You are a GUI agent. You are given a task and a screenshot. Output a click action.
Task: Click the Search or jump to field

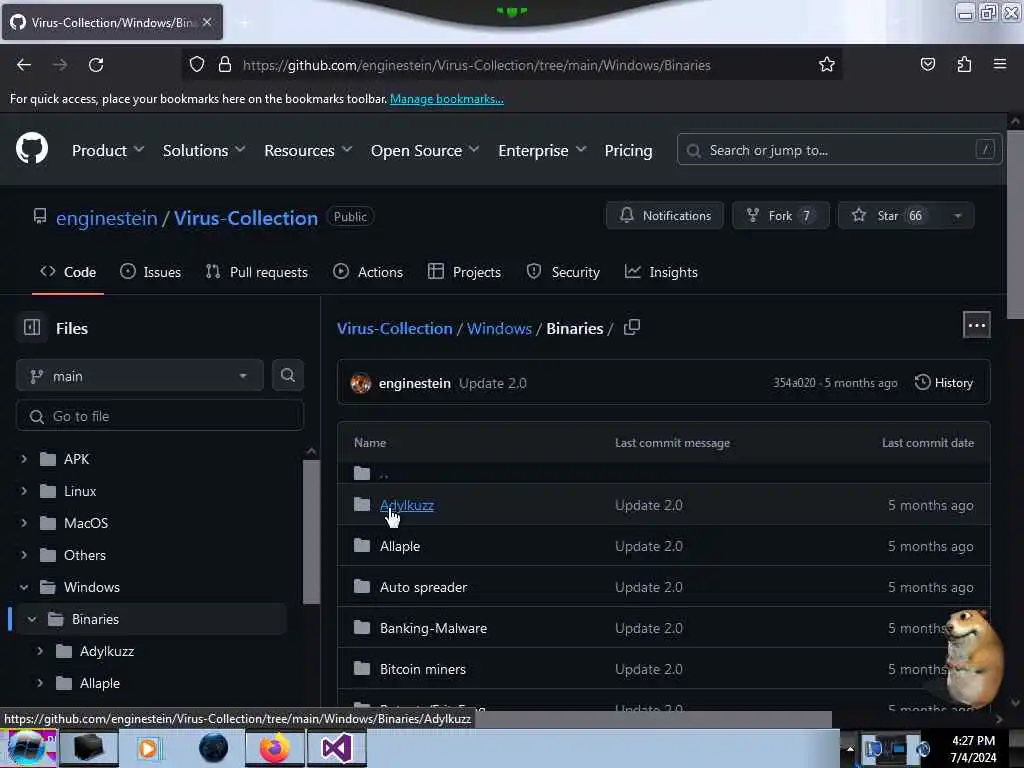click(839, 150)
